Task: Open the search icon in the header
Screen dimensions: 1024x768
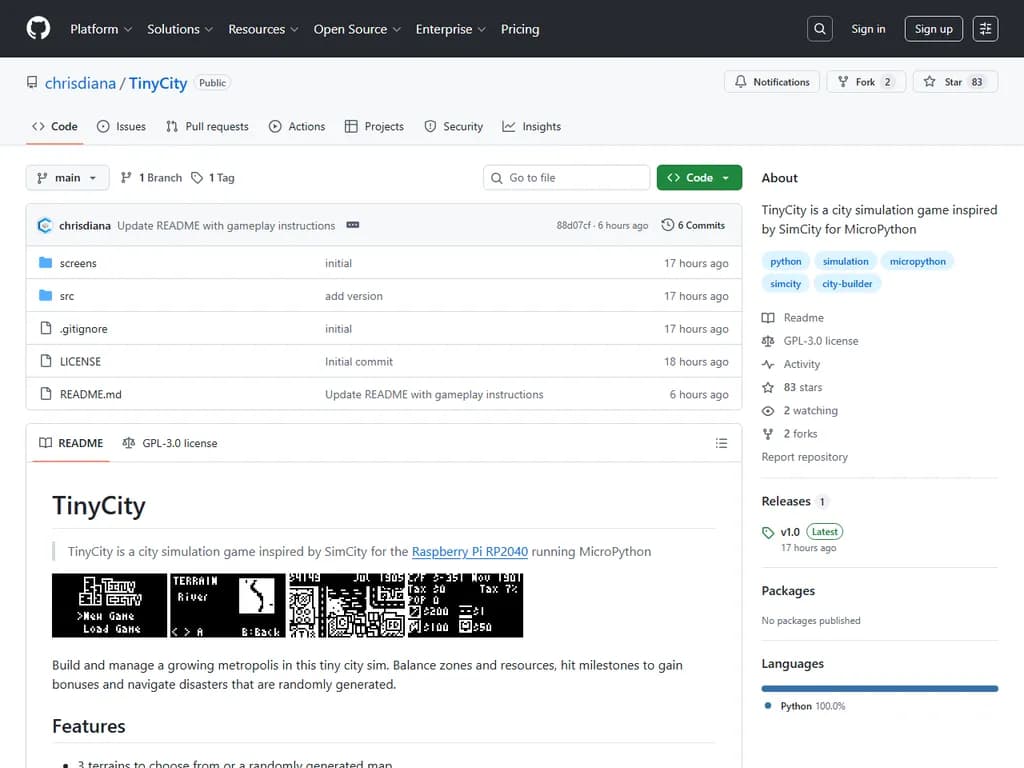Action: (x=820, y=28)
